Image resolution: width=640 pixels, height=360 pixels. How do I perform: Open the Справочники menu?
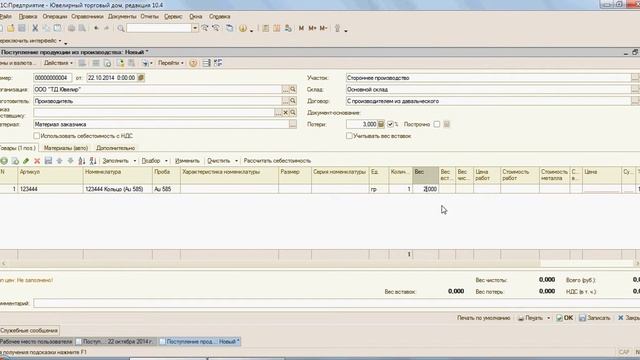[87, 16]
